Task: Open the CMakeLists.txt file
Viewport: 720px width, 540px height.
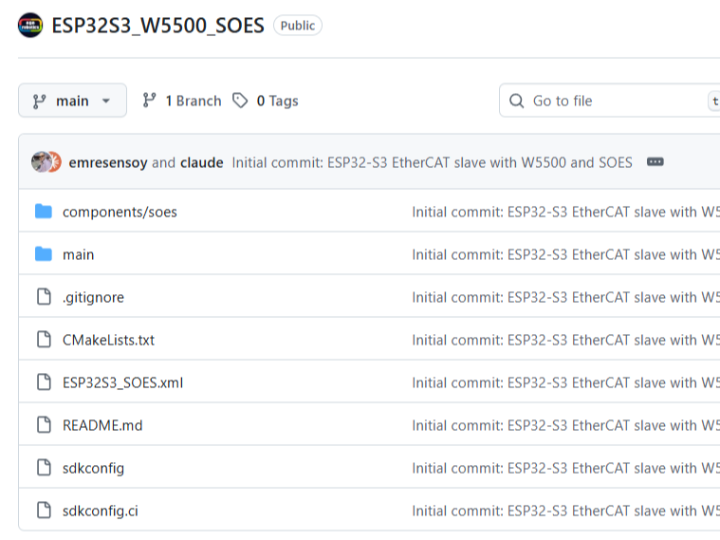Action: point(108,340)
